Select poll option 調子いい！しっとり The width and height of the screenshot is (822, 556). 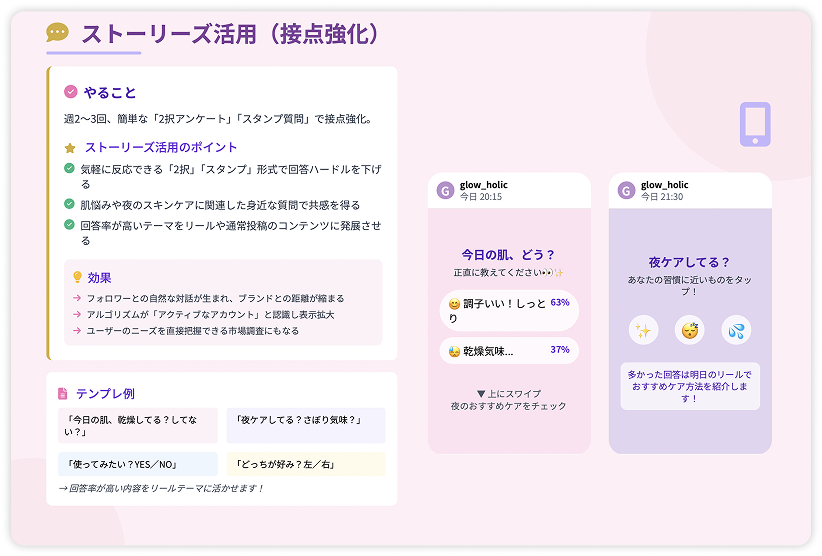pyautogui.click(x=509, y=310)
